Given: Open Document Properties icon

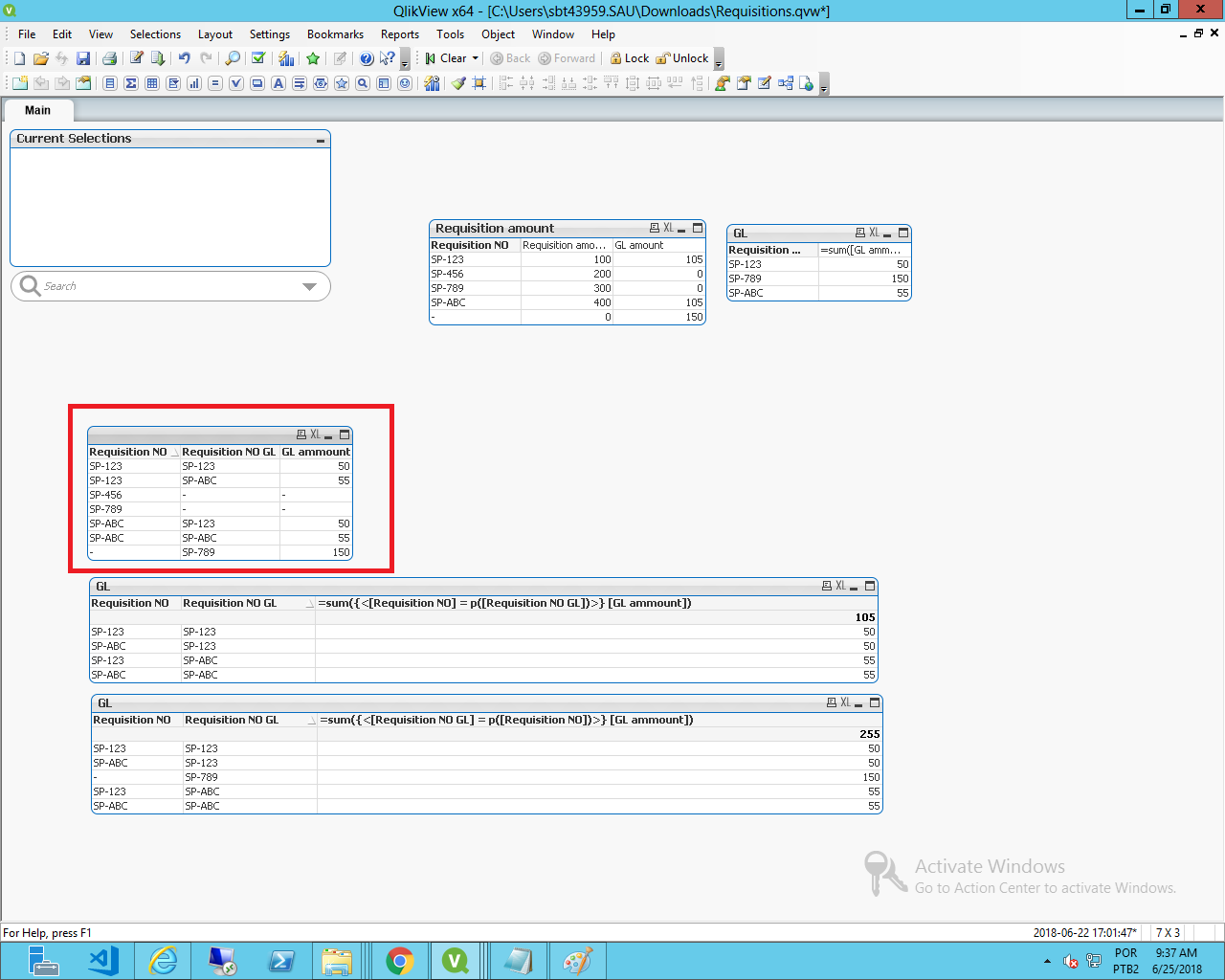Looking at the screenshot, I should 744,83.
